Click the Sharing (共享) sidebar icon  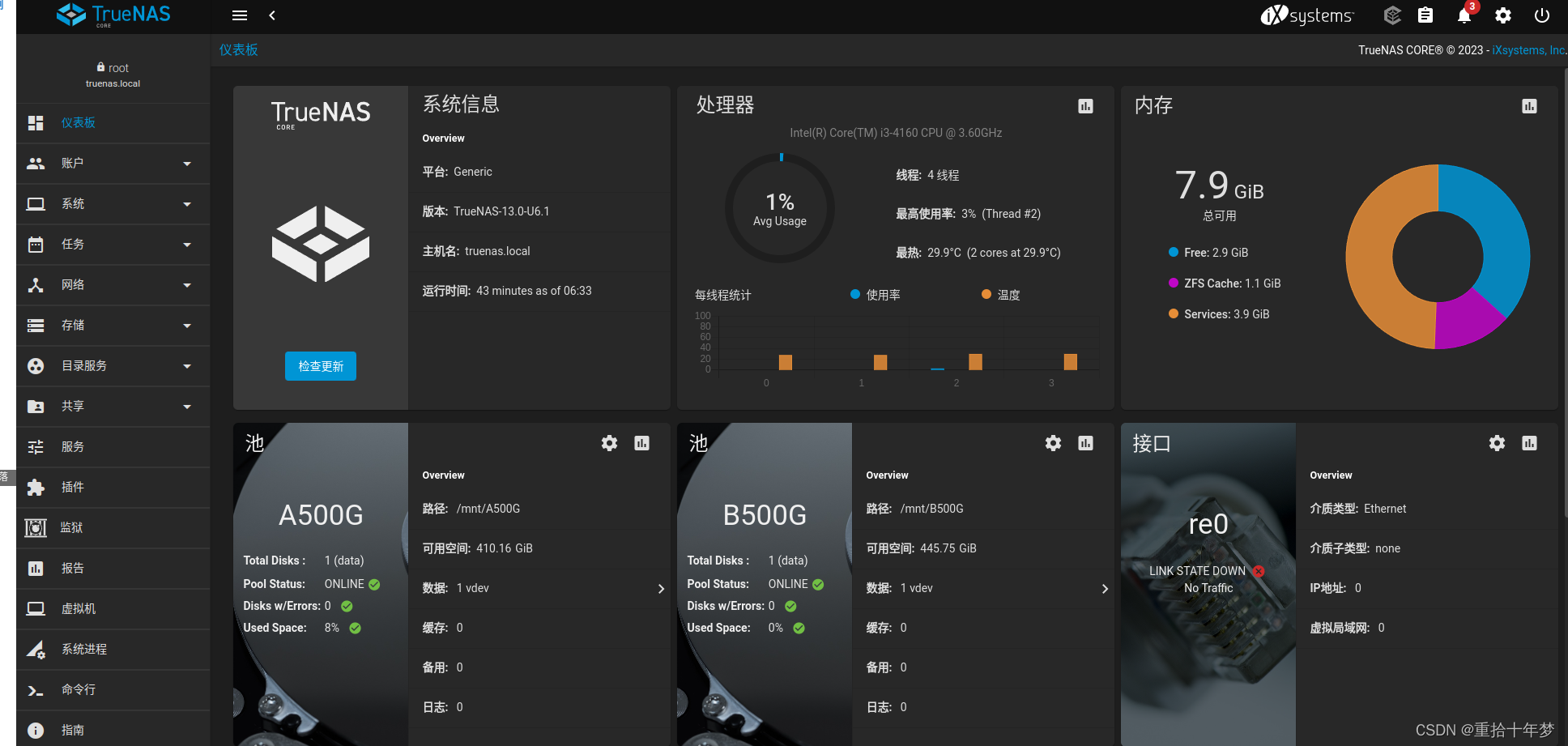pos(36,407)
